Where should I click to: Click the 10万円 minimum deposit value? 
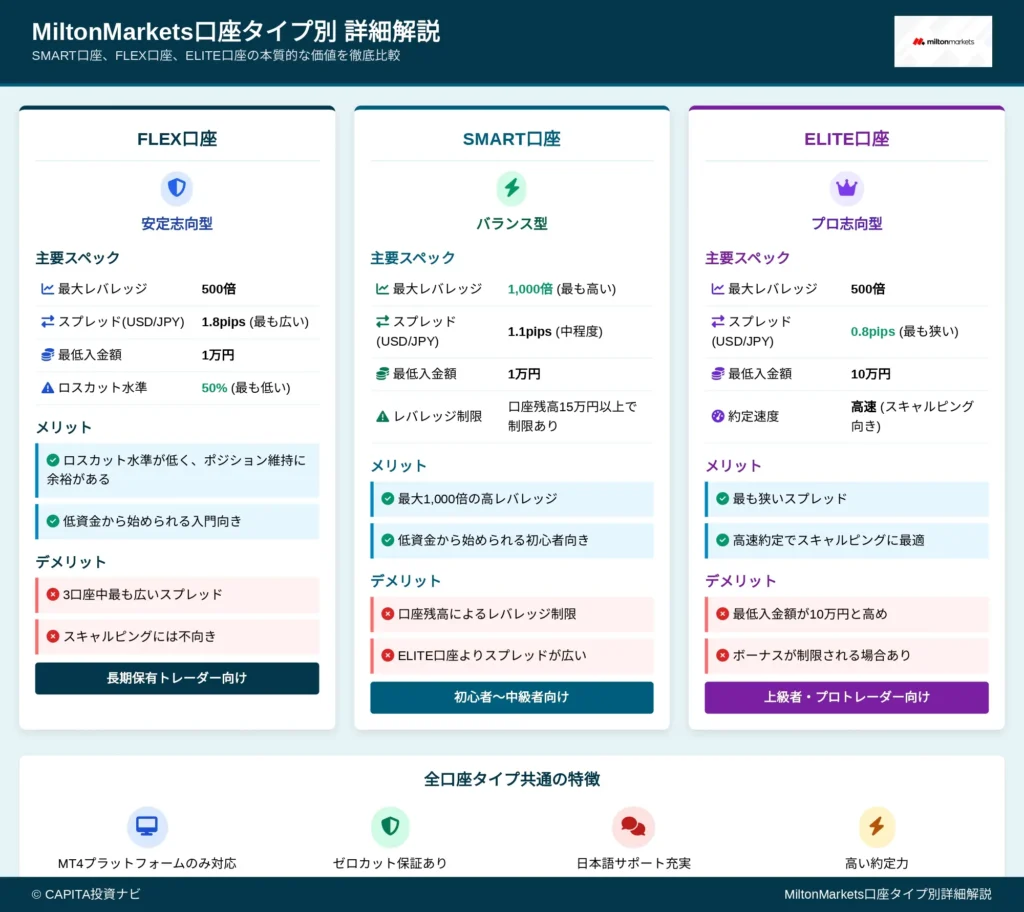(871, 374)
